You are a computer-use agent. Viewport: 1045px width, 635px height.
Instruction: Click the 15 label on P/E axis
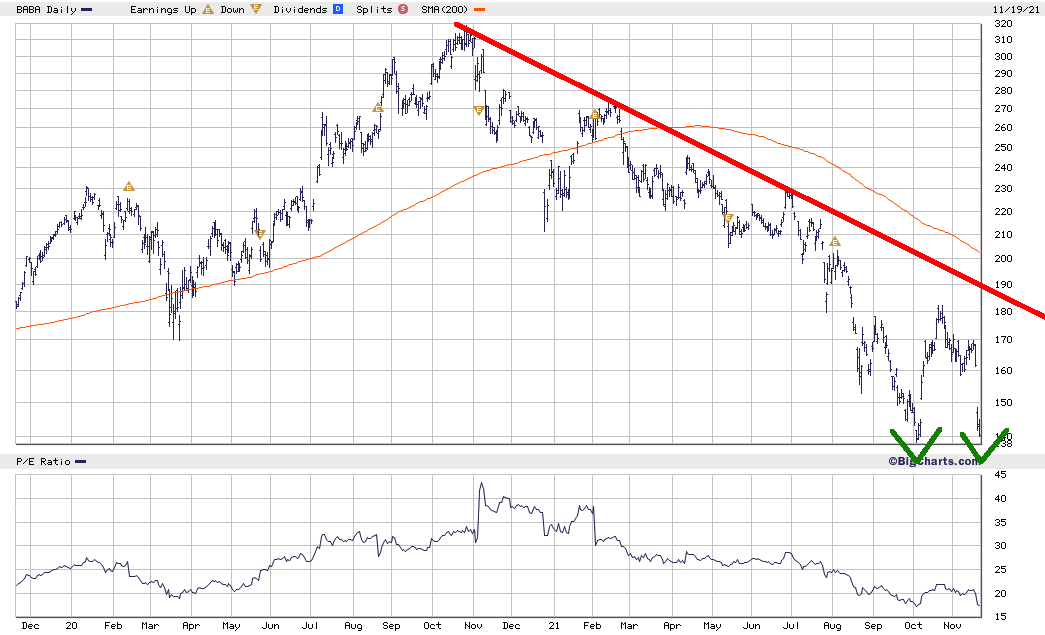(x=1000, y=617)
